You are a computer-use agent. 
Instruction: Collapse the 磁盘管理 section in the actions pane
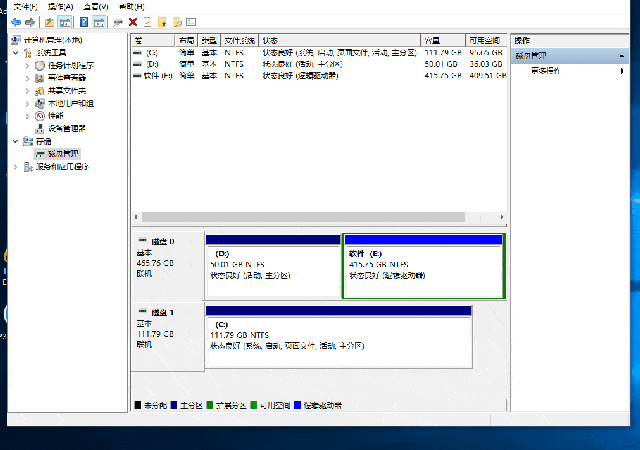click(x=622, y=56)
